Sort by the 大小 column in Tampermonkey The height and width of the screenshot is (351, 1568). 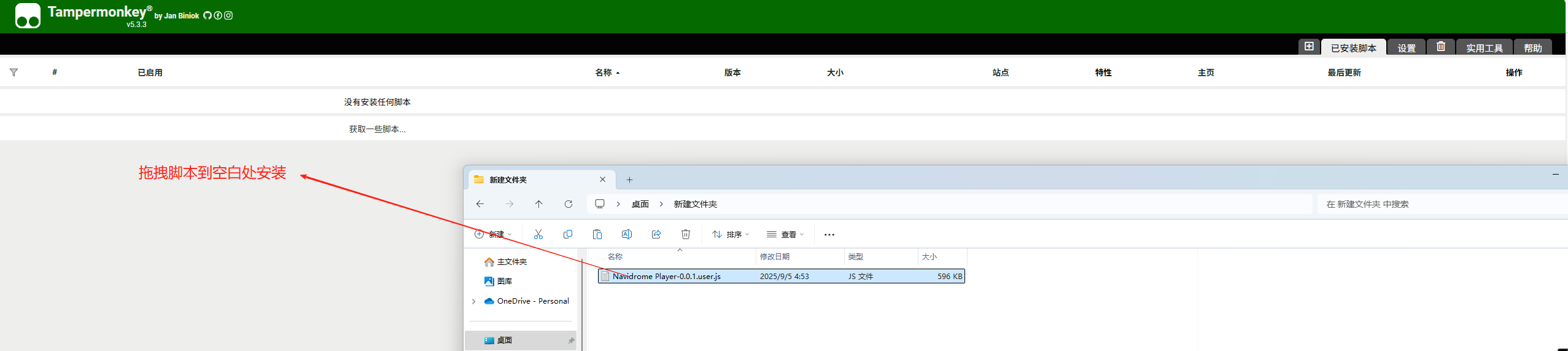click(x=835, y=73)
